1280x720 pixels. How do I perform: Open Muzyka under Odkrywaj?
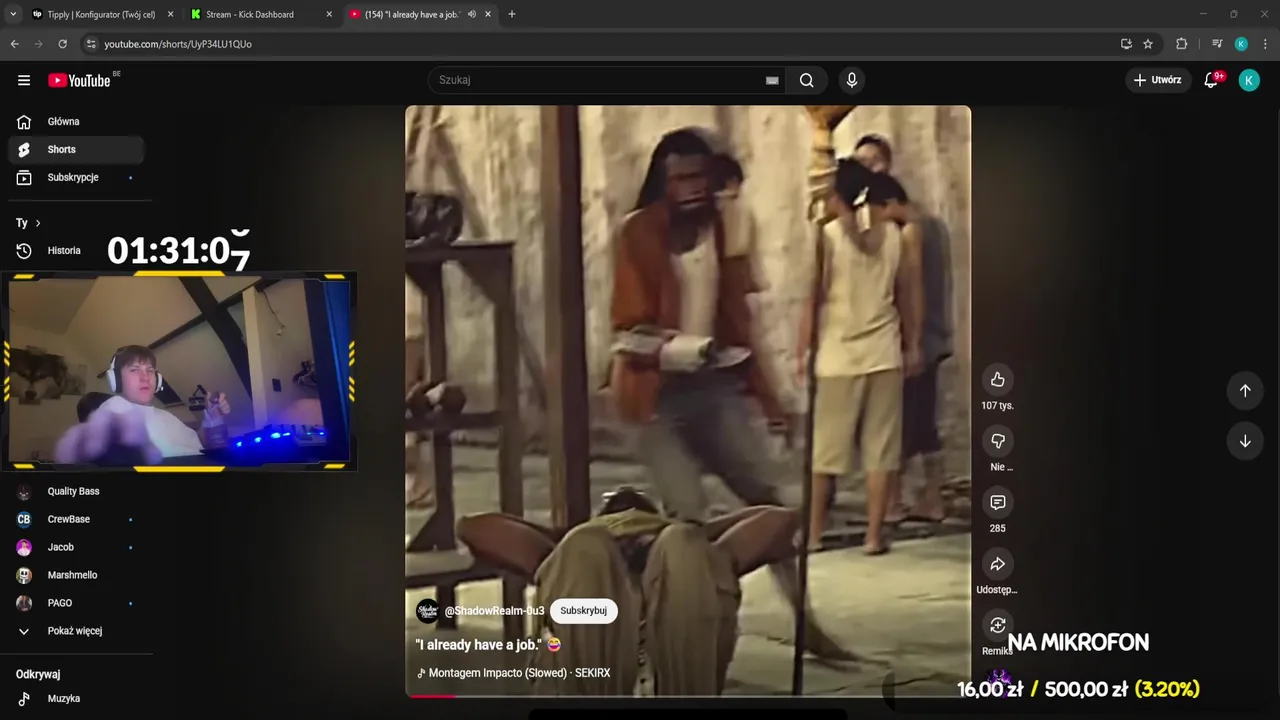(76, 699)
